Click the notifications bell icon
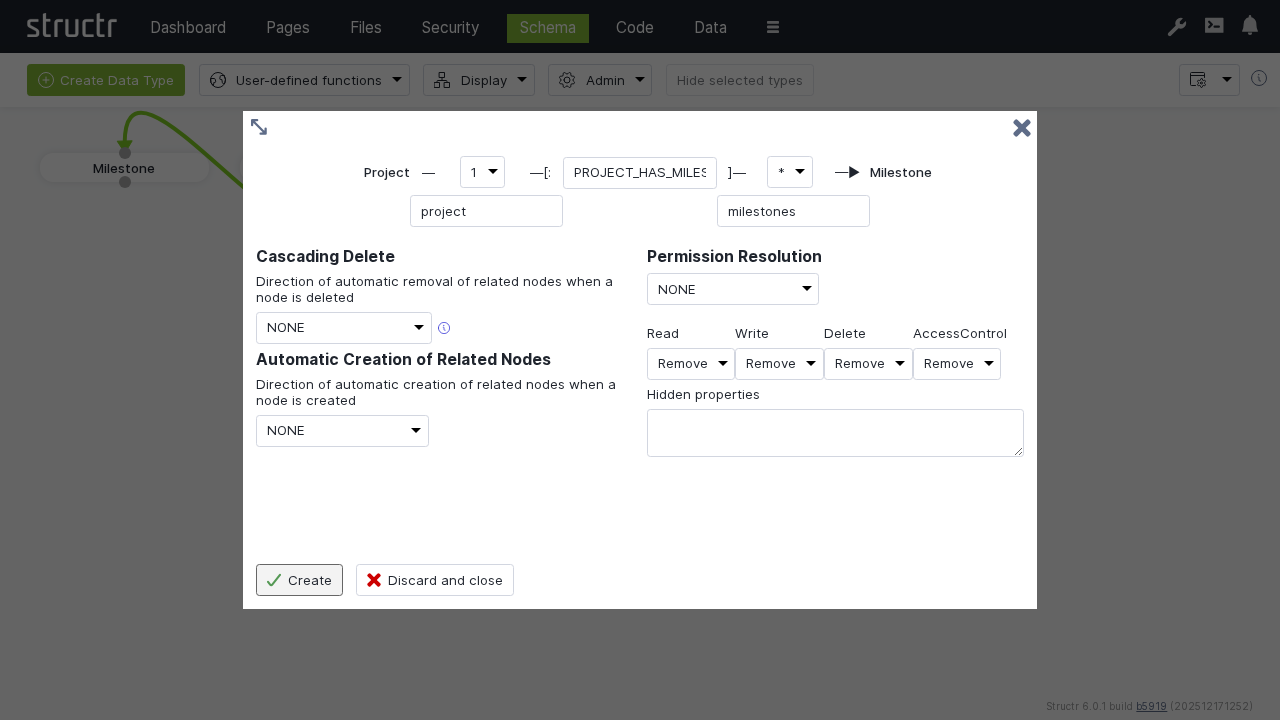Image resolution: width=1280 pixels, height=720 pixels. (x=1250, y=26)
